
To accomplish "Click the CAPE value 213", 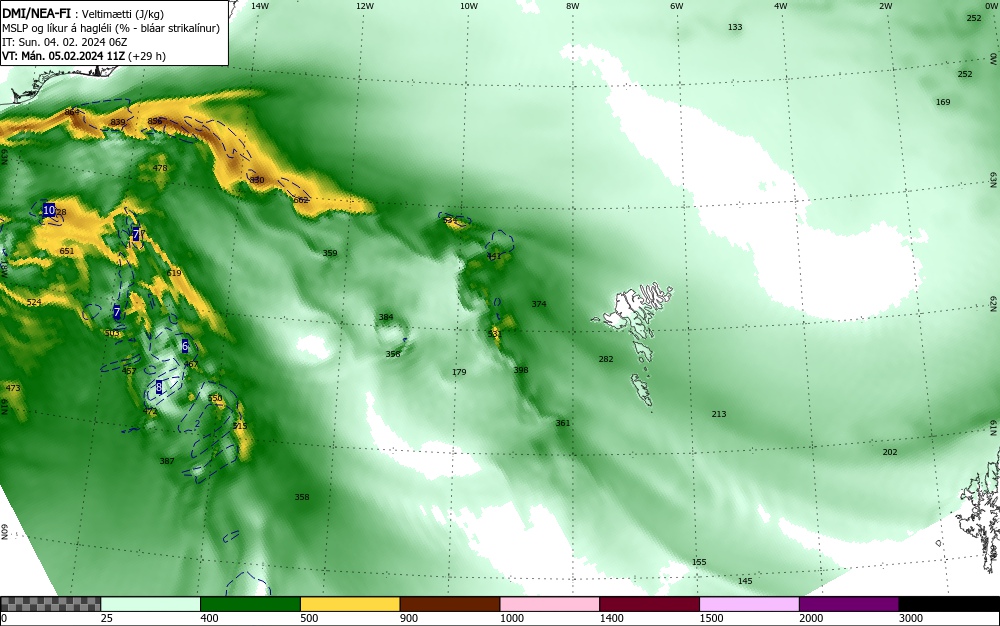I will point(719,414).
